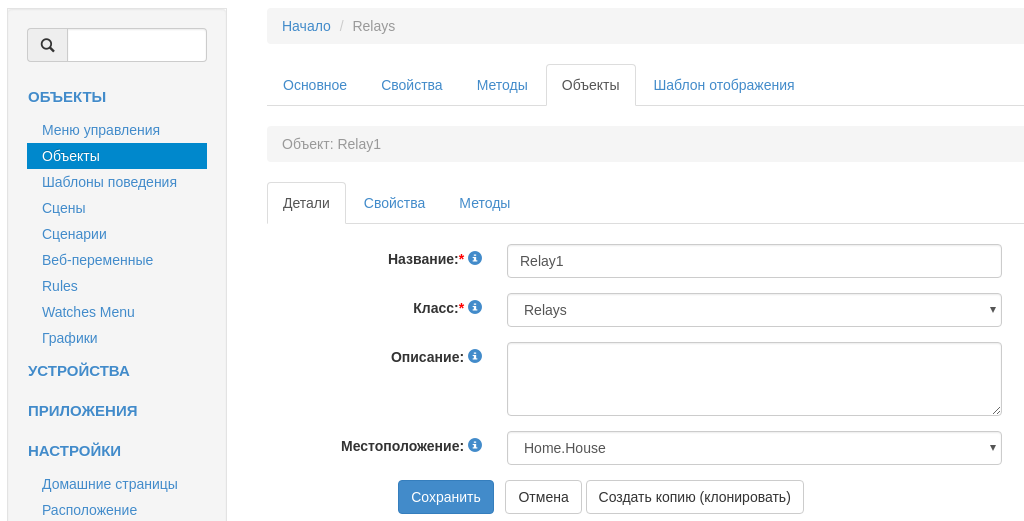Click inside the Описание text area
The image size is (1024, 521).
(x=753, y=379)
